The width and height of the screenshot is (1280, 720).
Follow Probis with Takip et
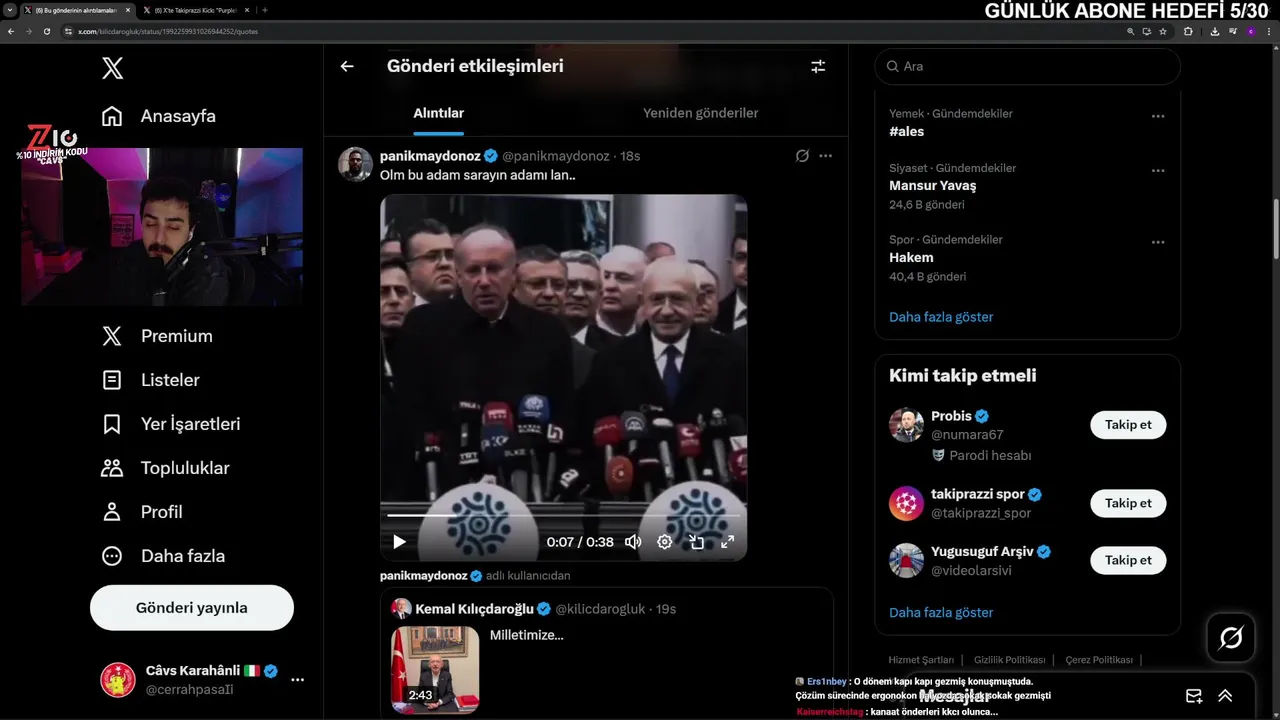click(1128, 425)
